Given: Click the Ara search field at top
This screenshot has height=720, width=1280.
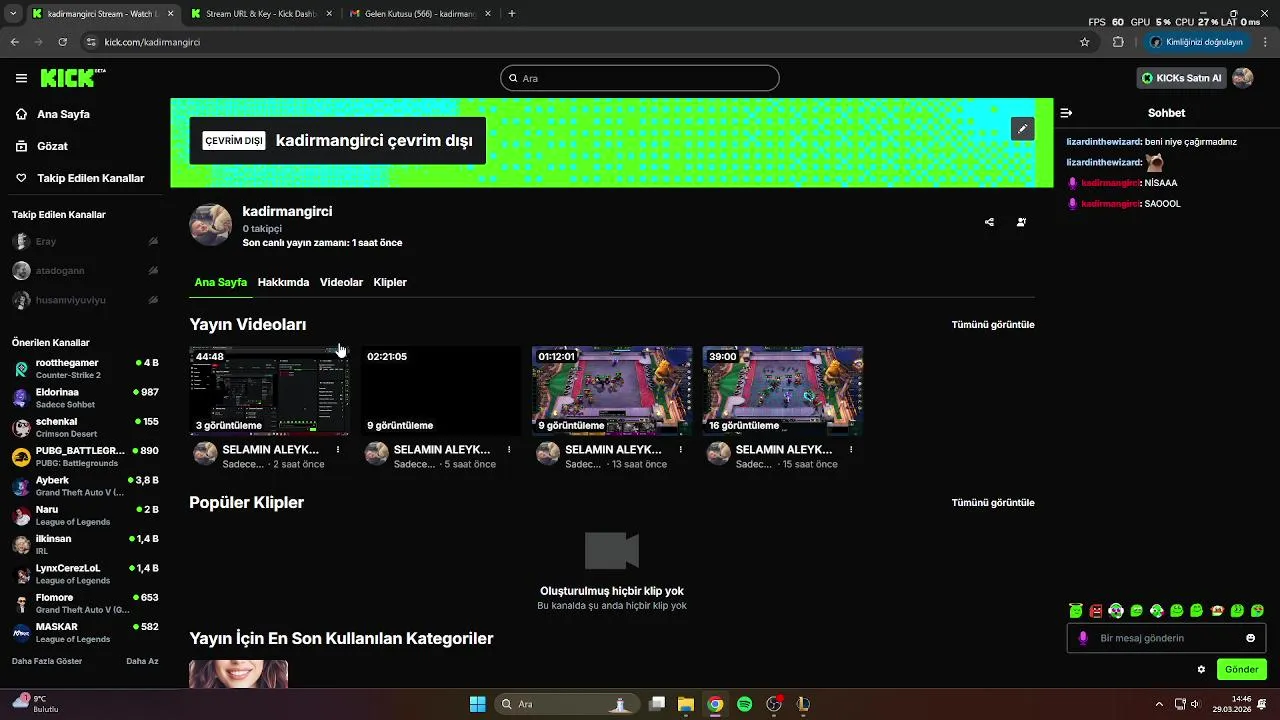Looking at the screenshot, I should (640, 78).
